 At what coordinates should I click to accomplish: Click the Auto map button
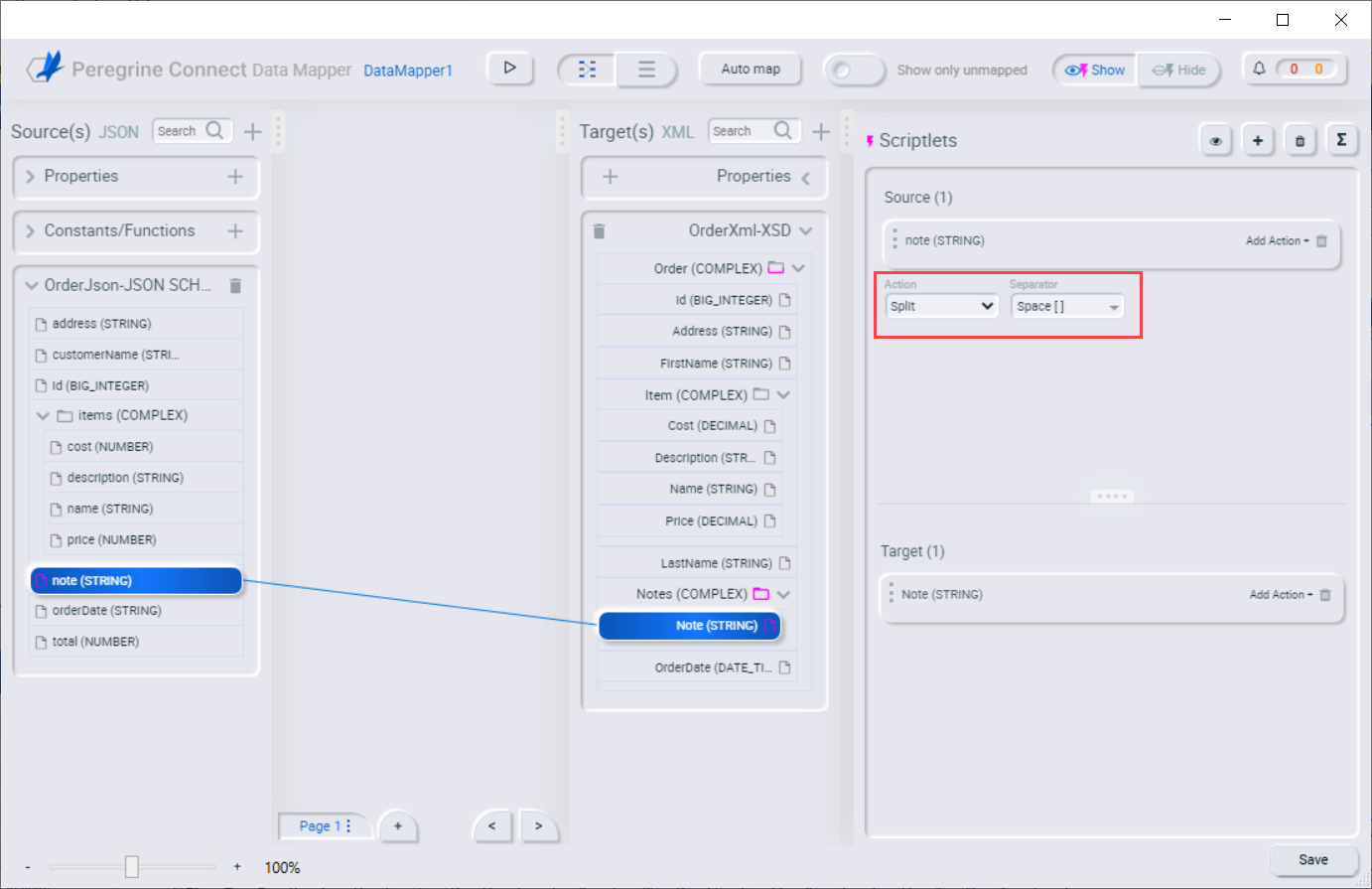click(751, 69)
